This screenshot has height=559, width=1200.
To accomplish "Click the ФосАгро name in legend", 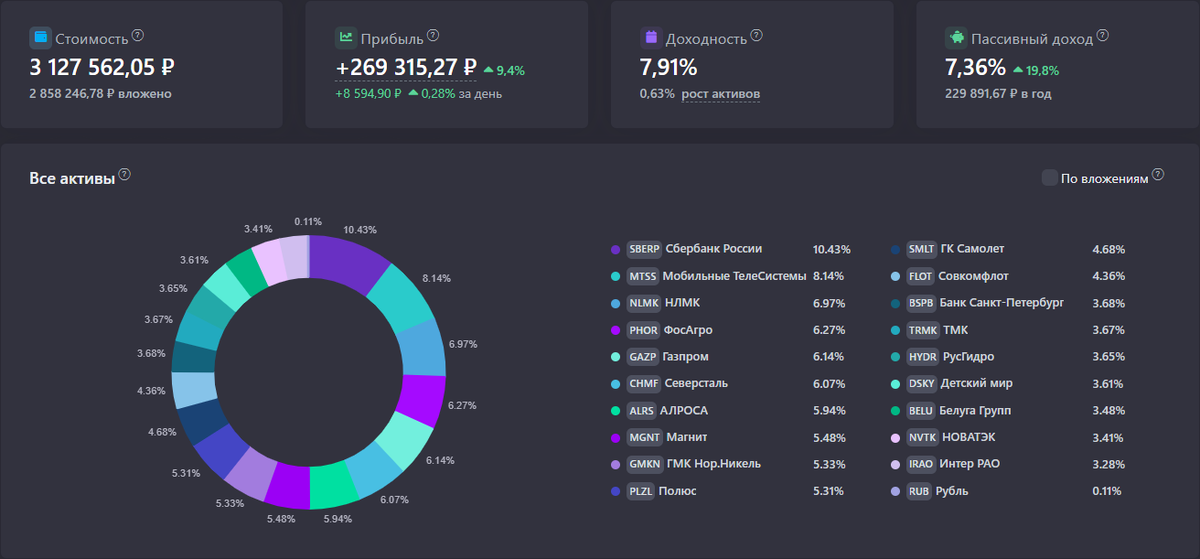I will (688, 330).
